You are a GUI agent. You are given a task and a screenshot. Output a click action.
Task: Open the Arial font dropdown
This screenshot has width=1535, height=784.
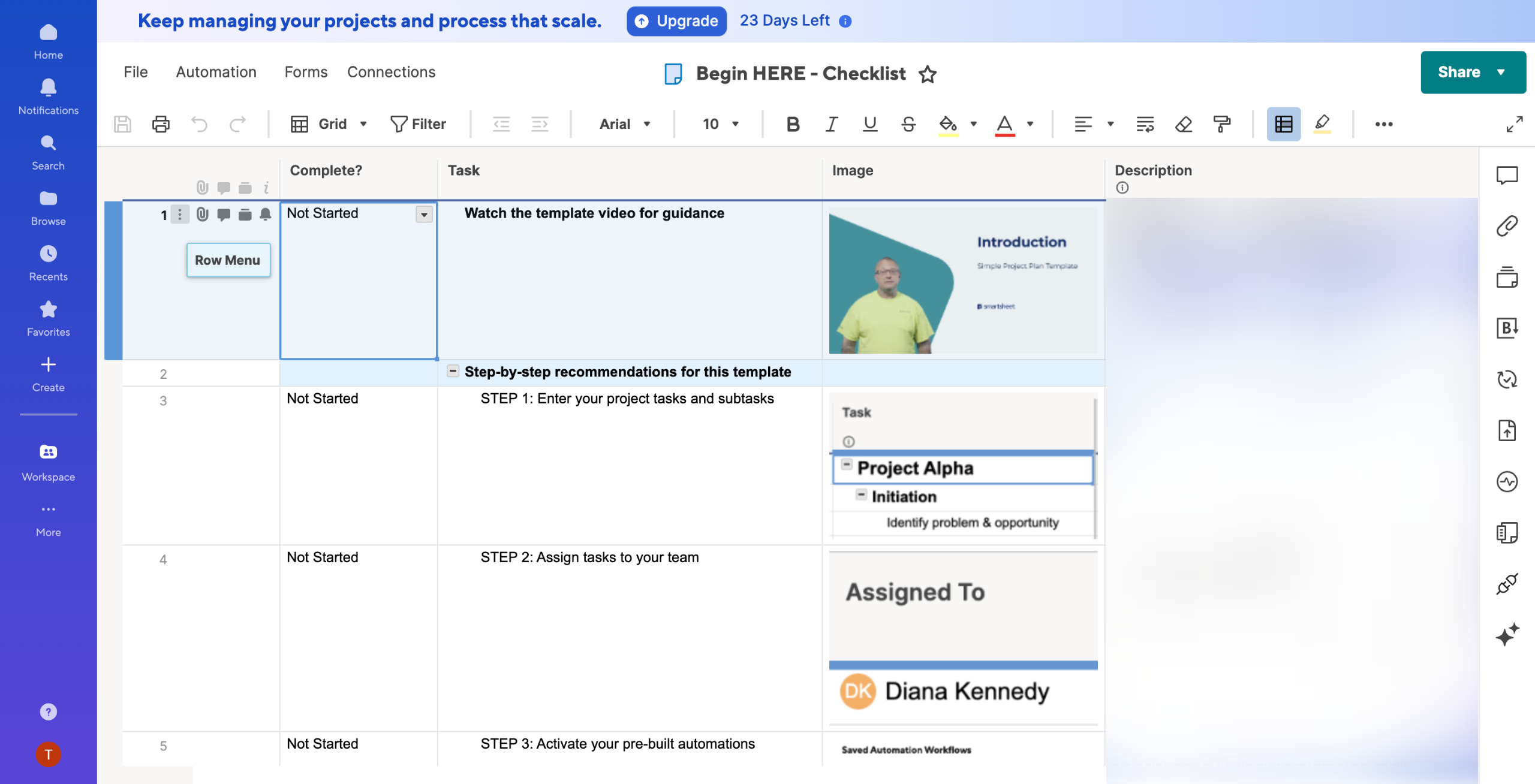point(624,124)
